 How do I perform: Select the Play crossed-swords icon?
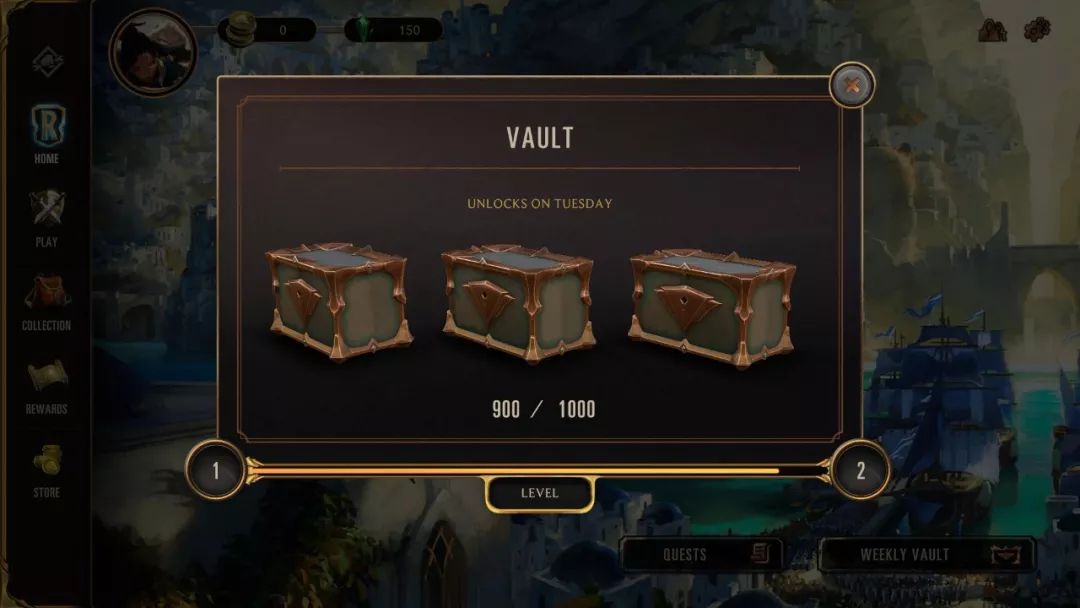tap(47, 208)
